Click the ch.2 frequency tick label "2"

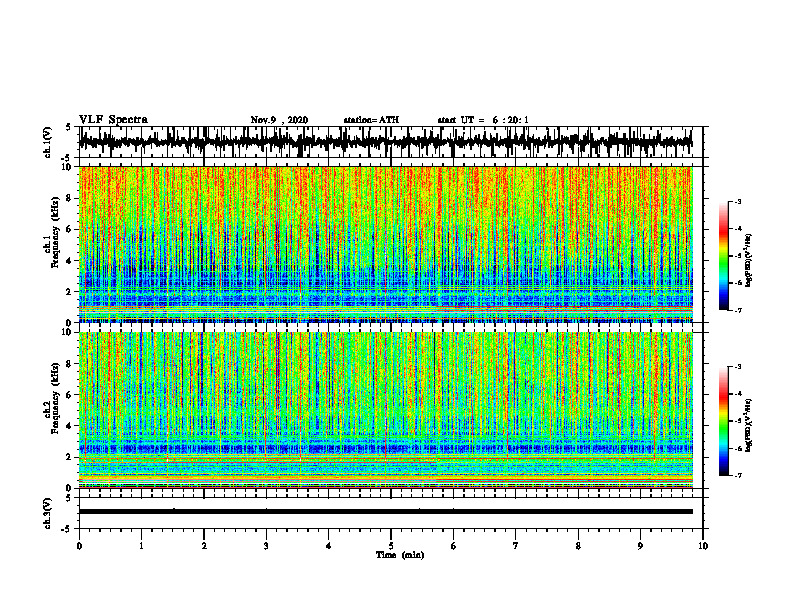70,457
